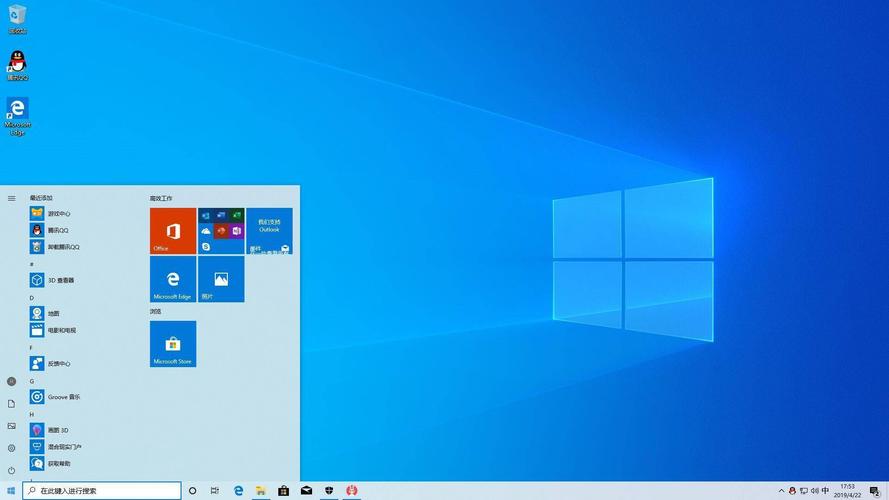
Task: Open Task View on the taskbar
Action: [x=215, y=491]
